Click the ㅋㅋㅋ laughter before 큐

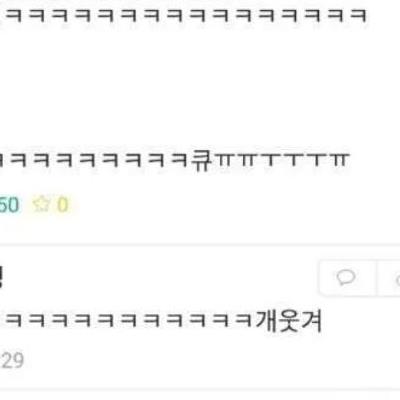click(x=96, y=161)
